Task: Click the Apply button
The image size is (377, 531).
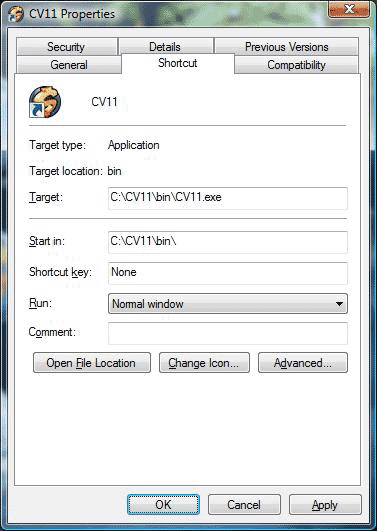Action: [325, 505]
